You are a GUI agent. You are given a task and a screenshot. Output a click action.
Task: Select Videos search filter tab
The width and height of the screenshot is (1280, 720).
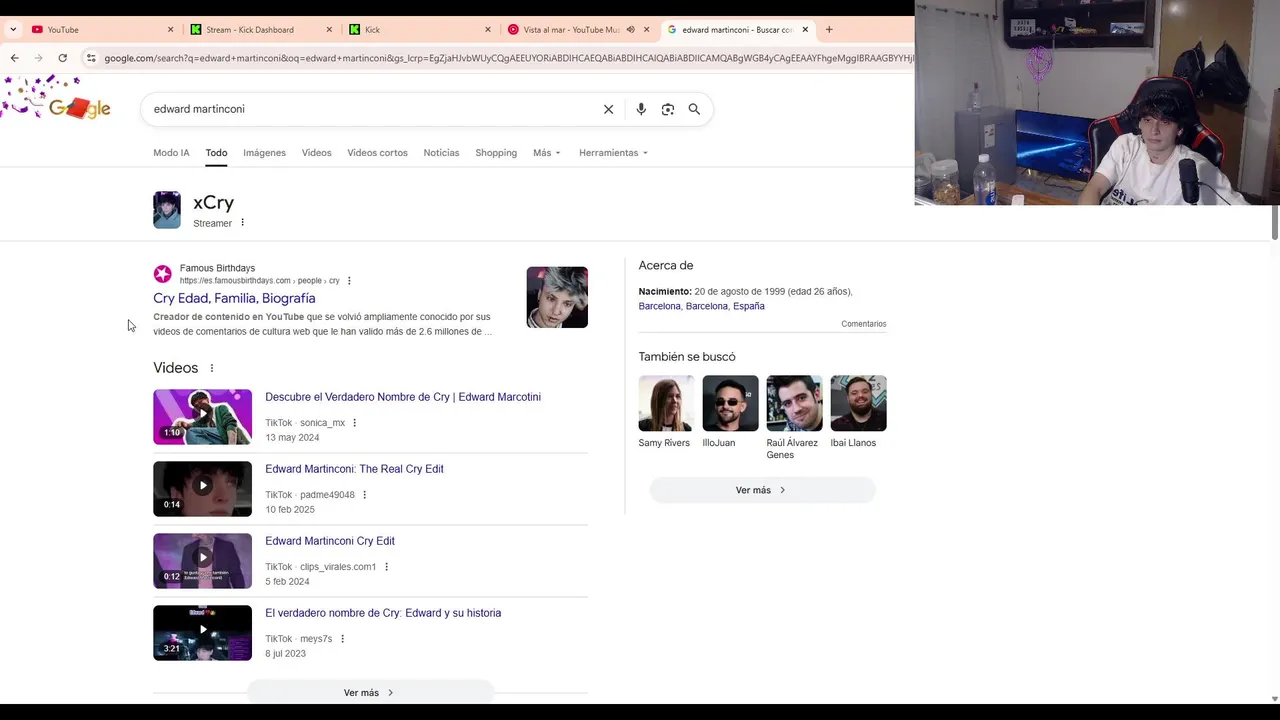(316, 153)
